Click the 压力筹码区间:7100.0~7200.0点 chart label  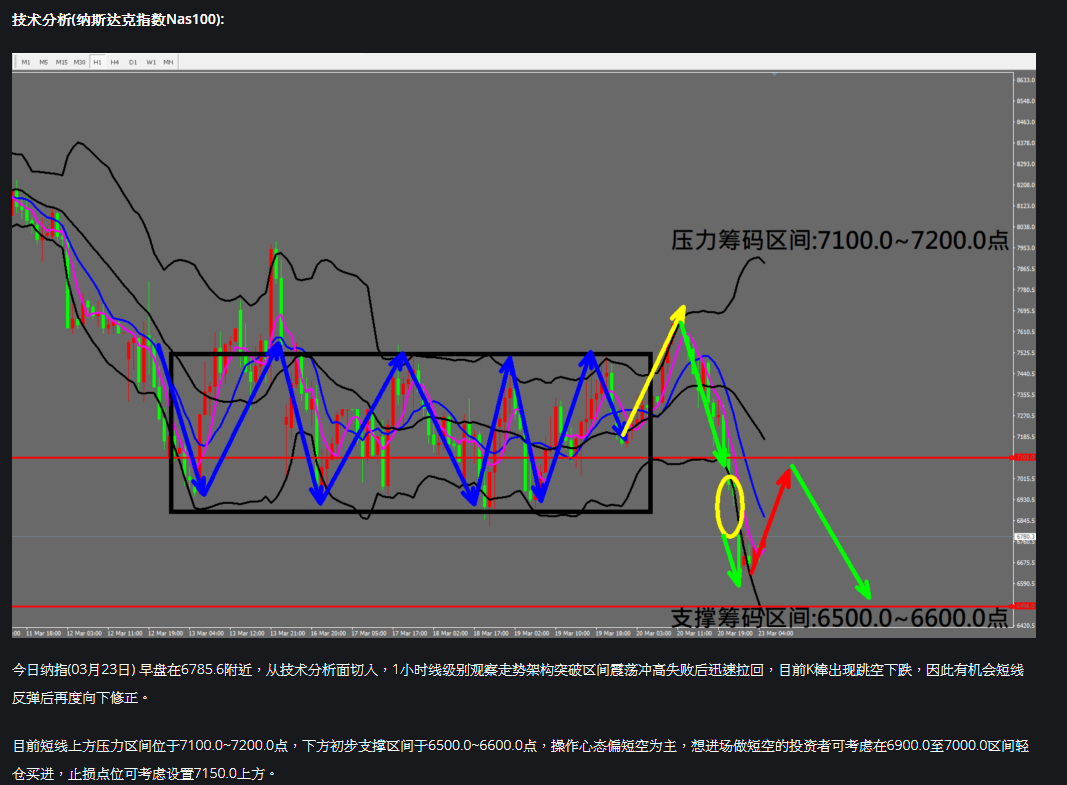[x=840, y=239]
